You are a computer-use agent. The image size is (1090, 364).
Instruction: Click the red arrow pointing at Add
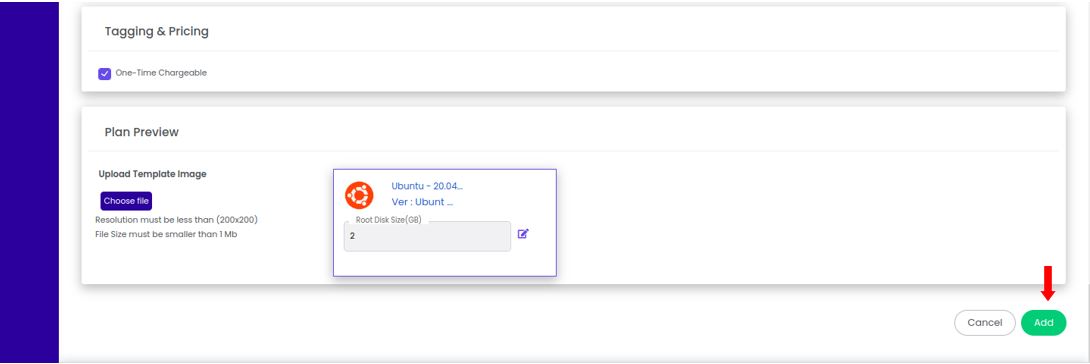(1048, 283)
